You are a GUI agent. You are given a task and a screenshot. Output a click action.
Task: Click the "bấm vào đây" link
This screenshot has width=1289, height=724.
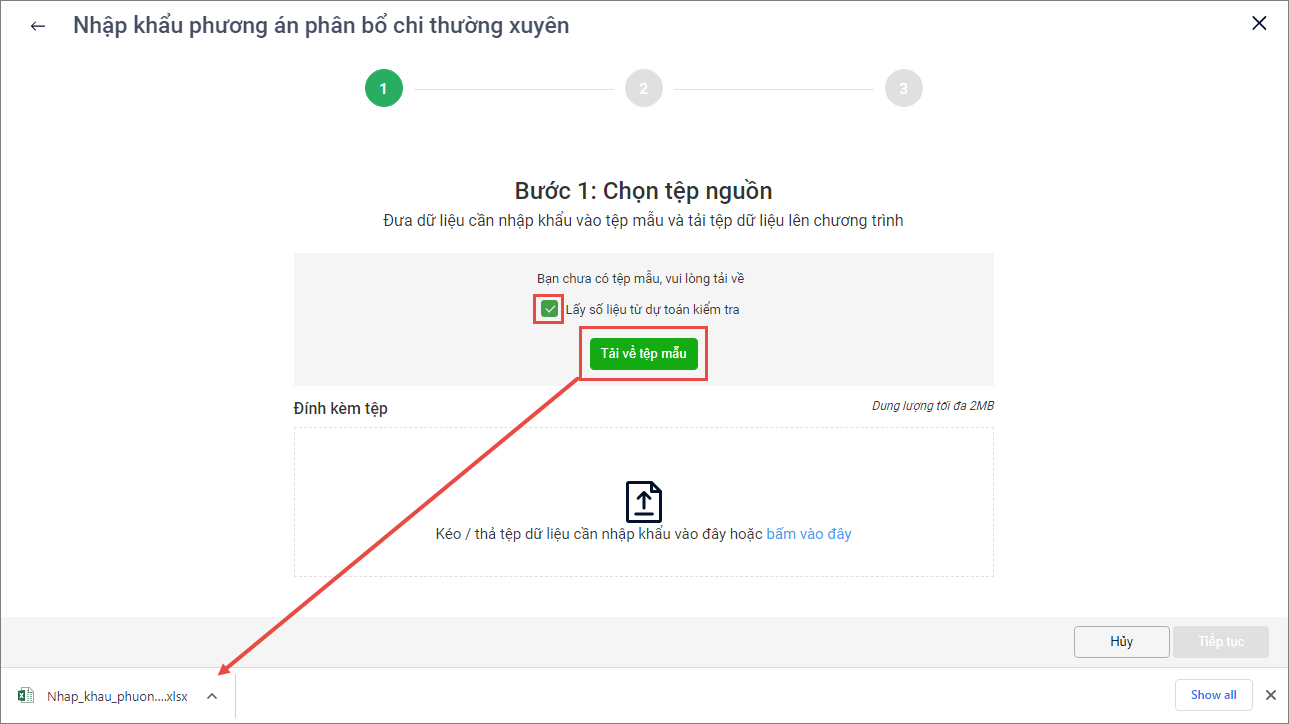[x=809, y=534]
